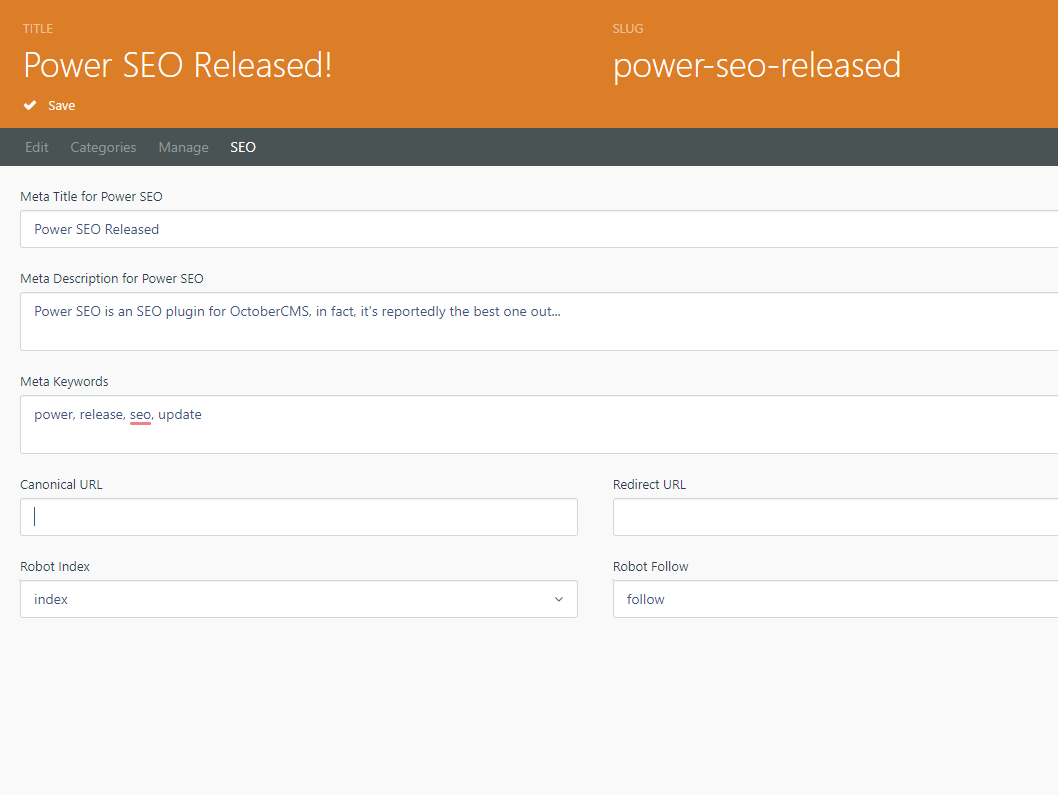
Task: Click the SLUG header label
Action: pyautogui.click(x=628, y=28)
